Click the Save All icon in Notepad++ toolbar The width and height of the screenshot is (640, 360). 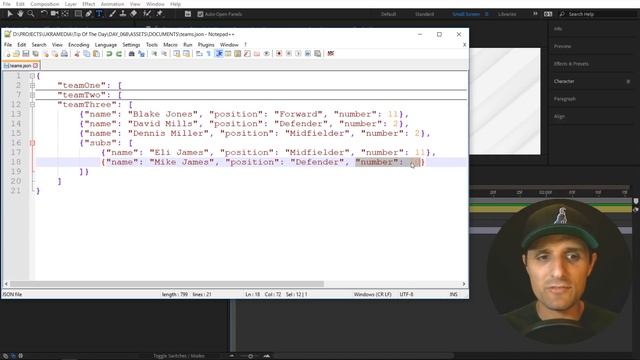coord(36,54)
